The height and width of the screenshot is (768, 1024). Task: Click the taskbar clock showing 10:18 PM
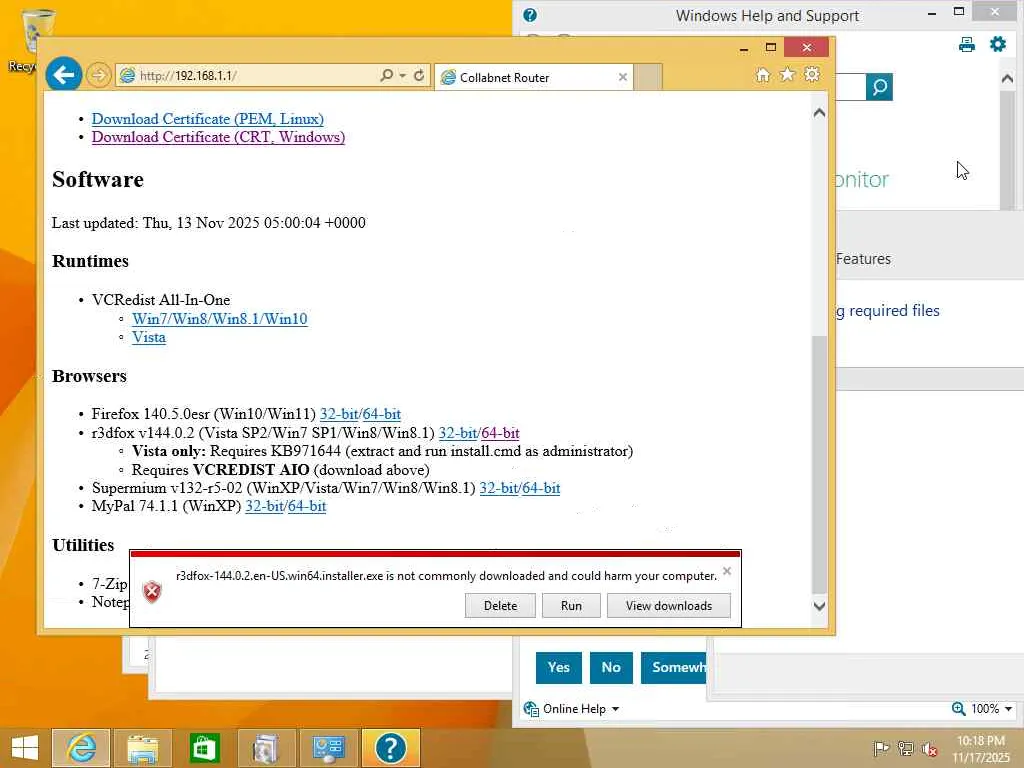click(981, 749)
